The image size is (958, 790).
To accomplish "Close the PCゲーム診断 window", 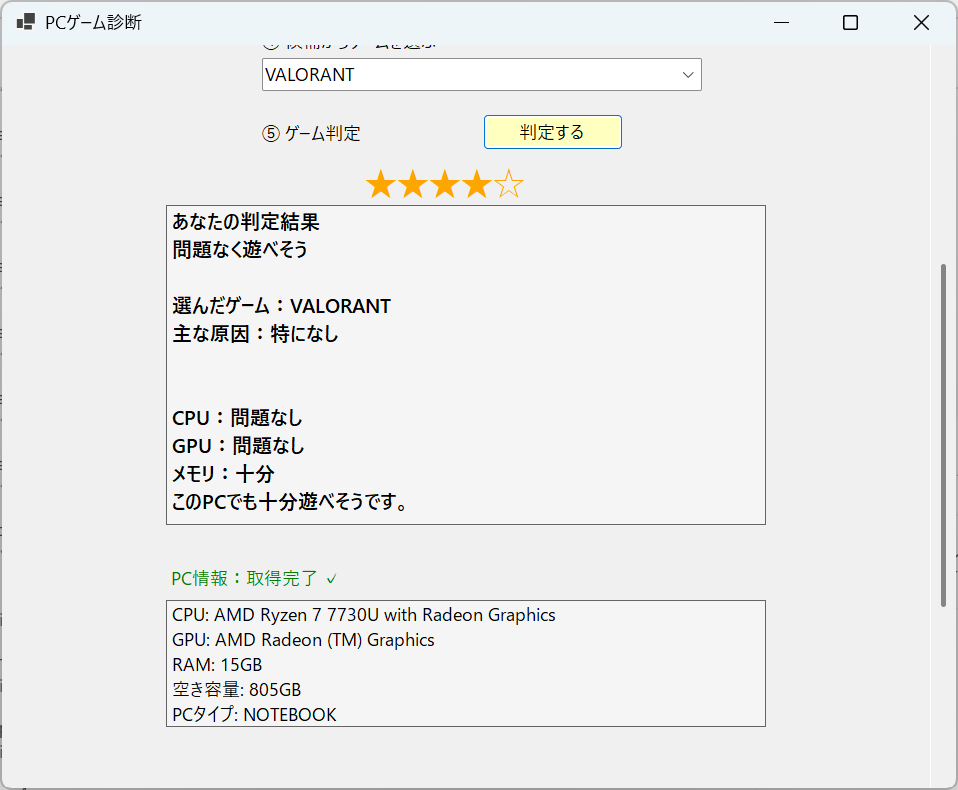I will 921,23.
